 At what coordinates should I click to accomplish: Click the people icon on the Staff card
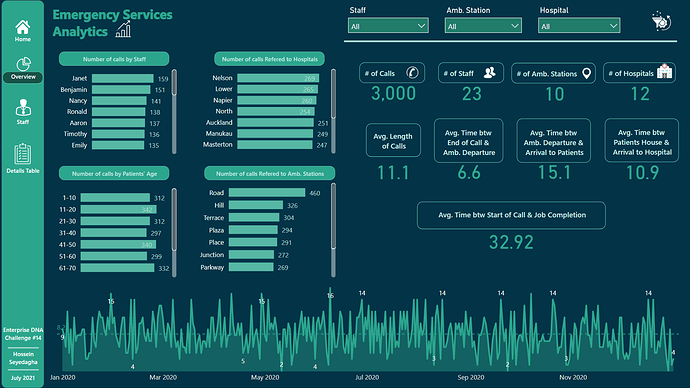coord(489,73)
